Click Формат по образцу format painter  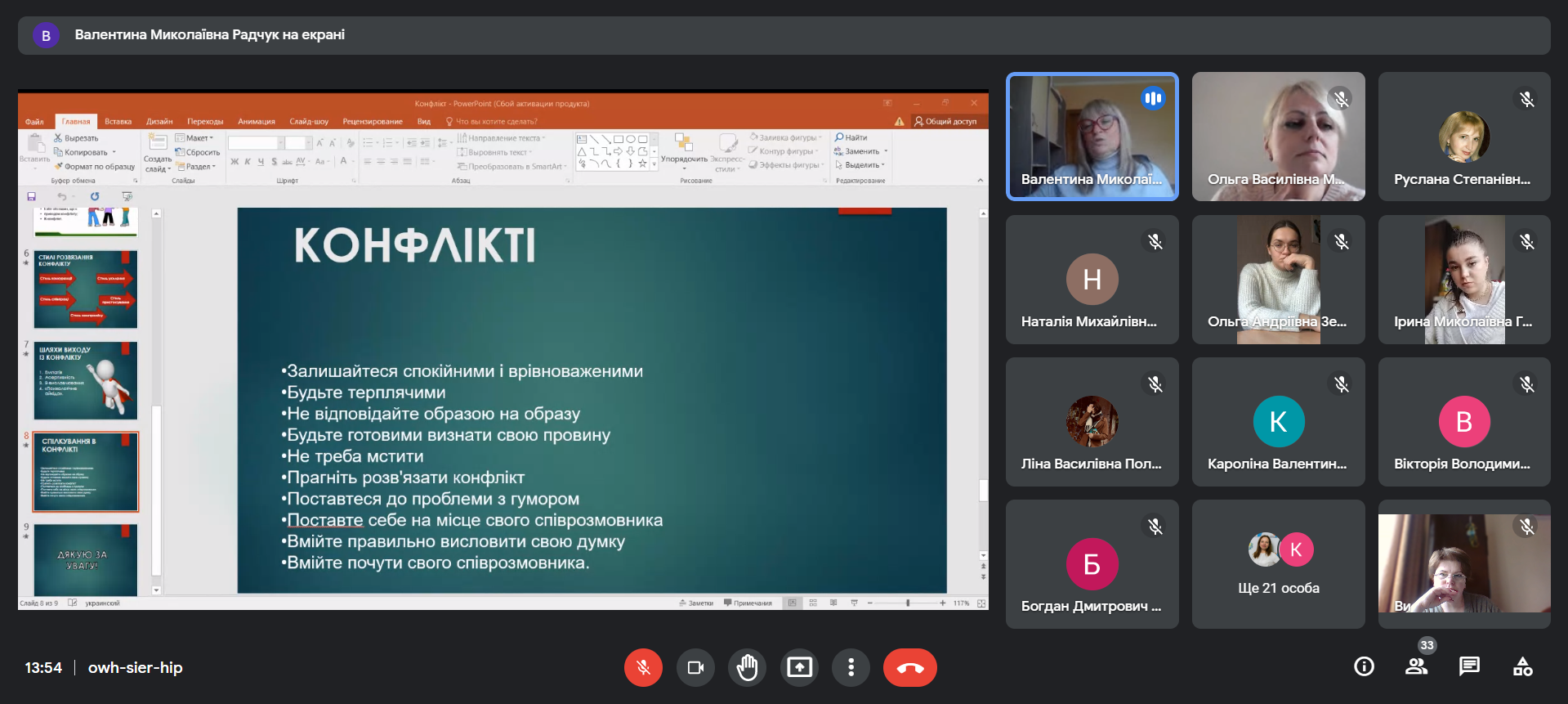click(x=95, y=166)
